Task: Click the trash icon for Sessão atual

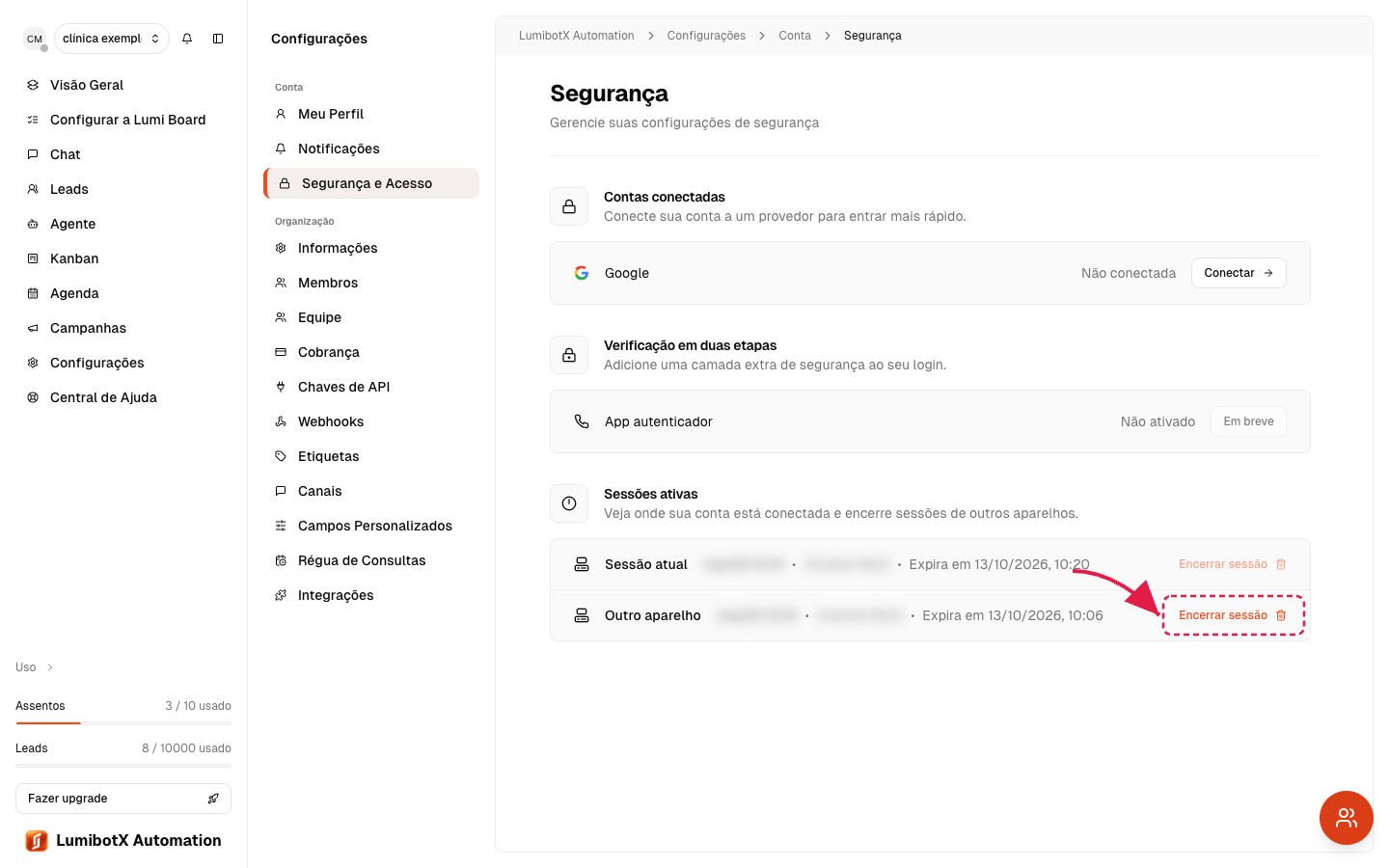Action: pyautogui.click(x=1281, y=564)
